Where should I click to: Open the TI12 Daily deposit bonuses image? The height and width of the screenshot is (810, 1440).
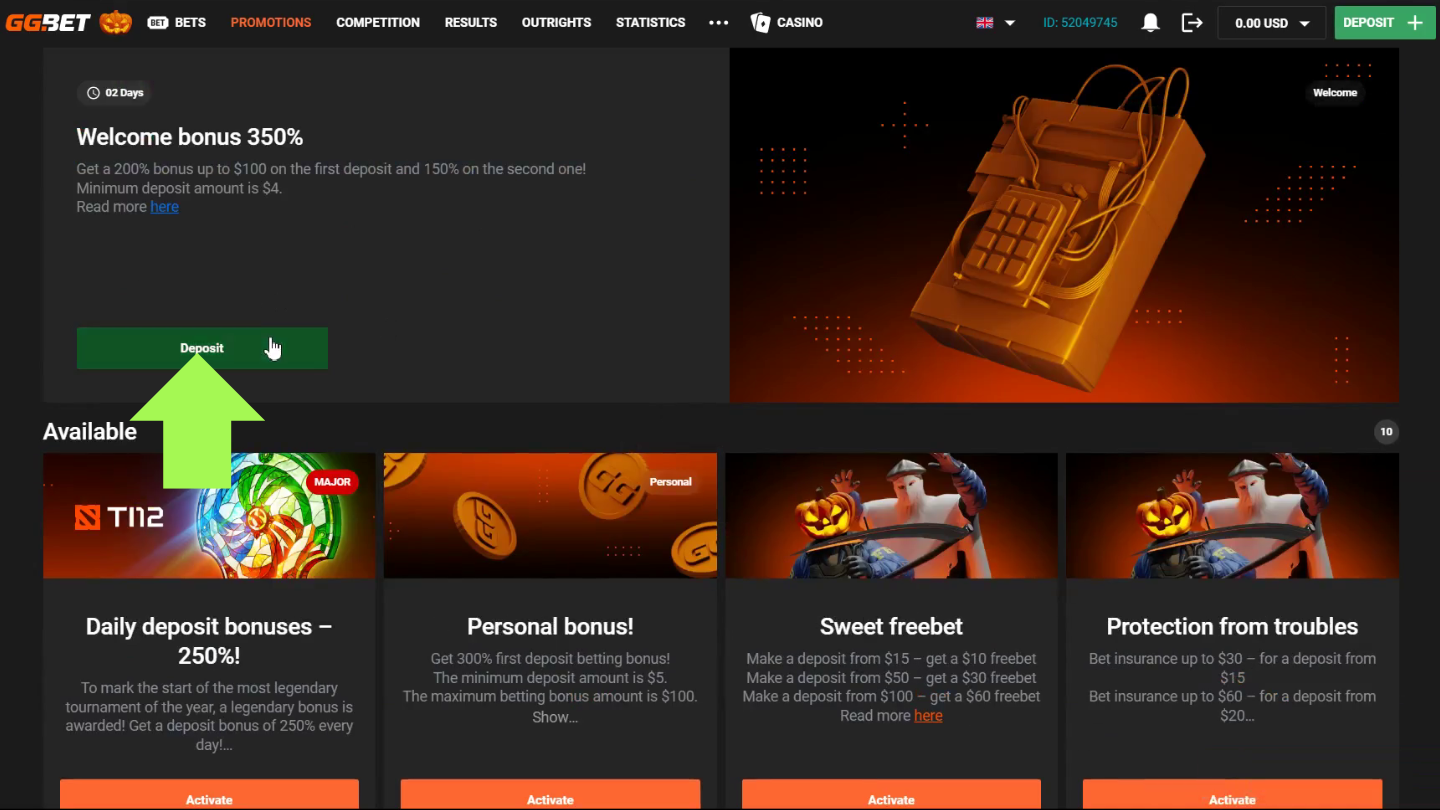click(209, 516)
